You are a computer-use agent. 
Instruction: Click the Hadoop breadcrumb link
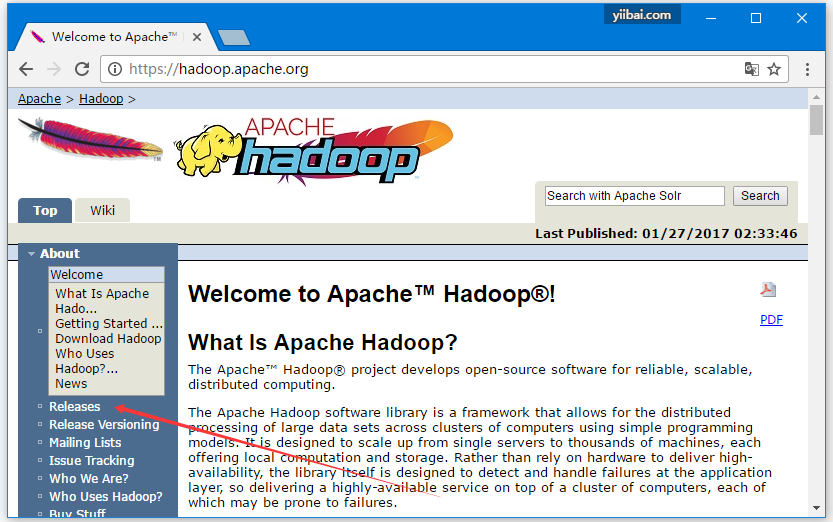tap(101, 99)
